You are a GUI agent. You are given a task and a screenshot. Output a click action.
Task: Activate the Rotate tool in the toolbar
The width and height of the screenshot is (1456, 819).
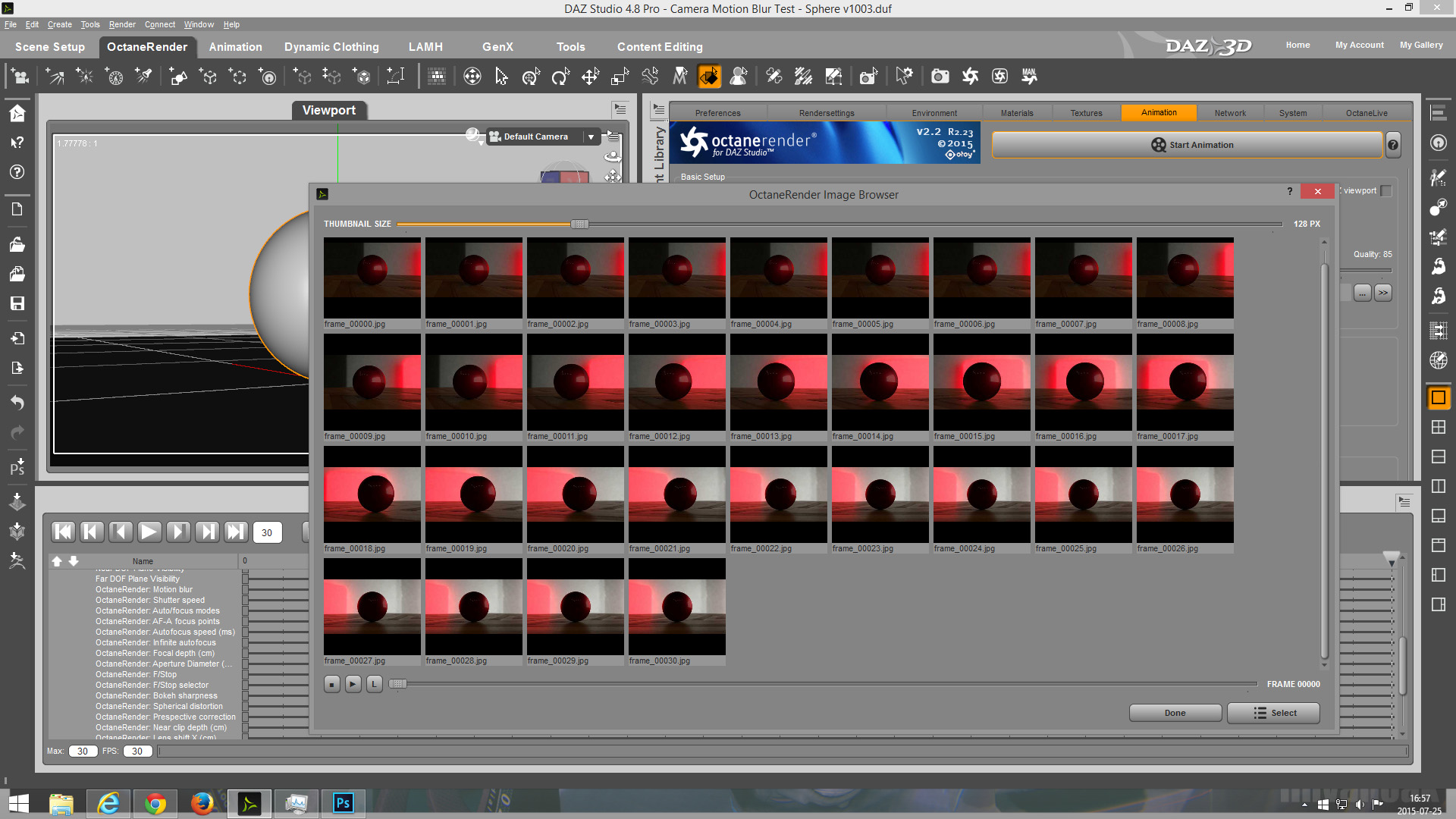[560, 76]
